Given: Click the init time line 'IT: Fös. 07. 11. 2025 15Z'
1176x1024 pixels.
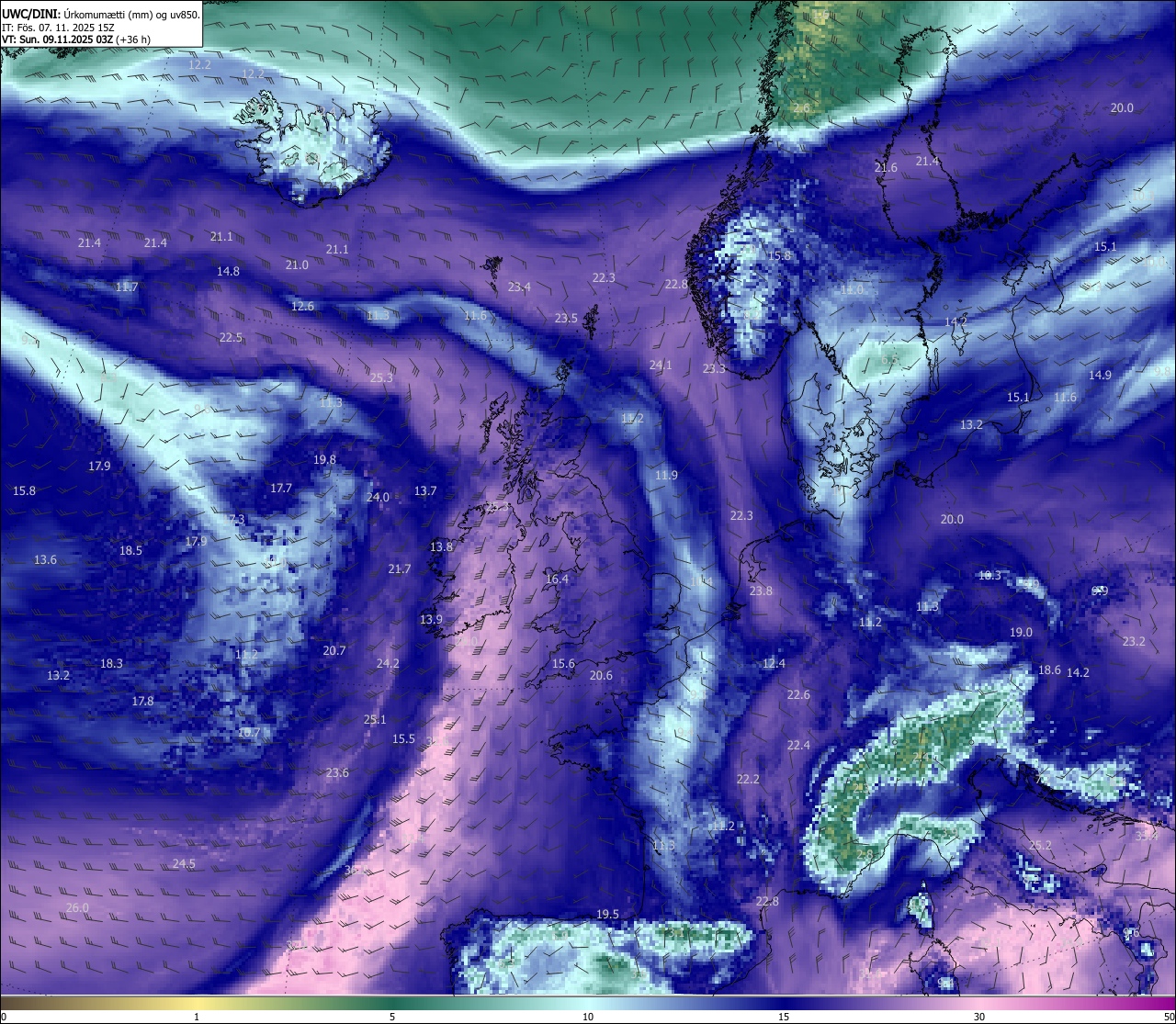Looking at the screenshot, I should (x=58, y=28).
